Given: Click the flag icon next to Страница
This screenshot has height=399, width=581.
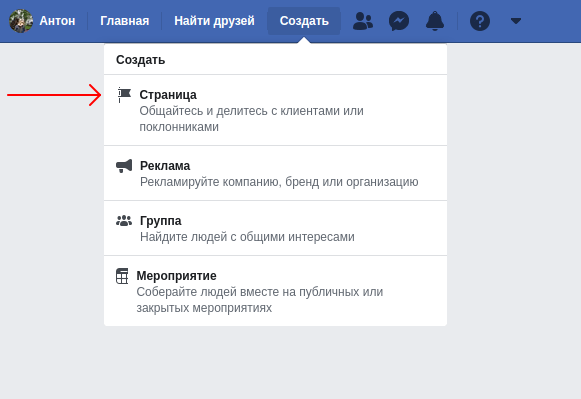Looking at the screenshot, I should pos(124,95).
